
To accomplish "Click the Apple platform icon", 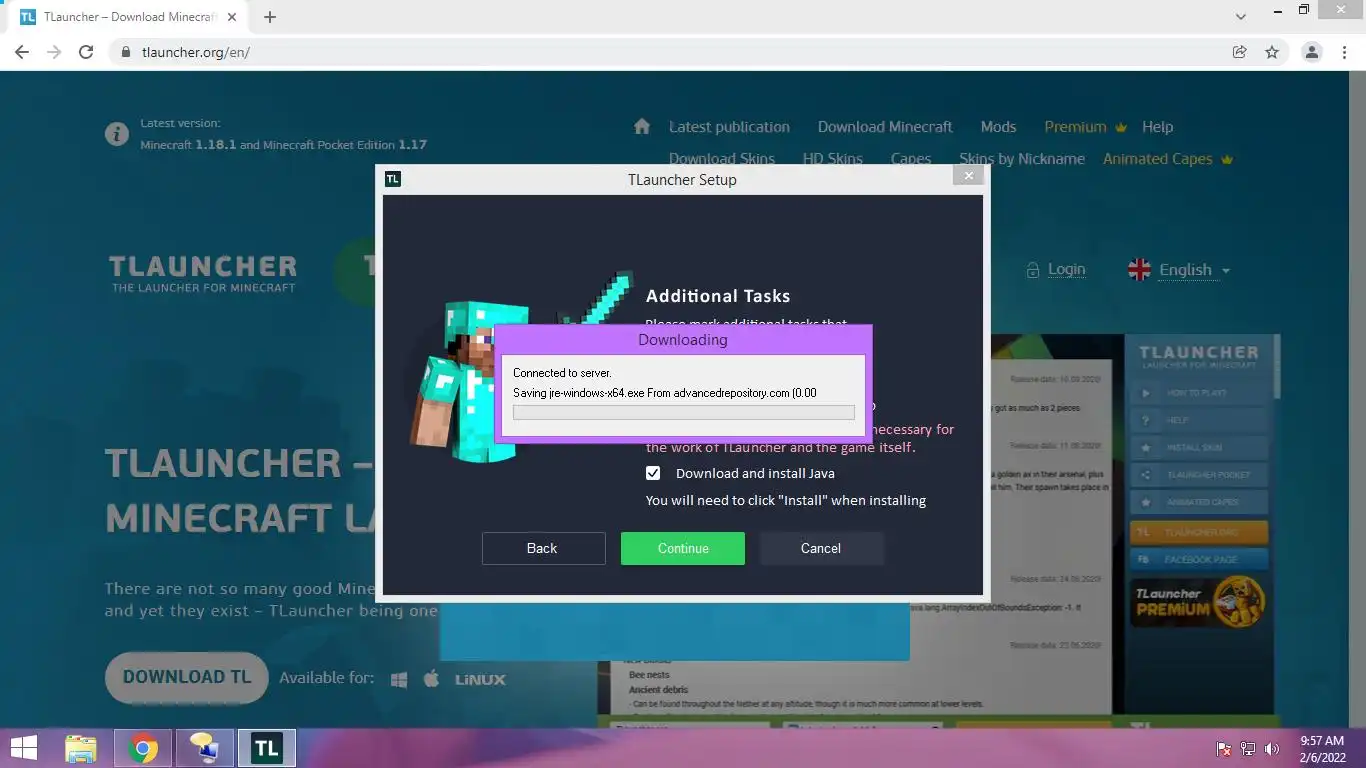I will [x=432, y=678].
